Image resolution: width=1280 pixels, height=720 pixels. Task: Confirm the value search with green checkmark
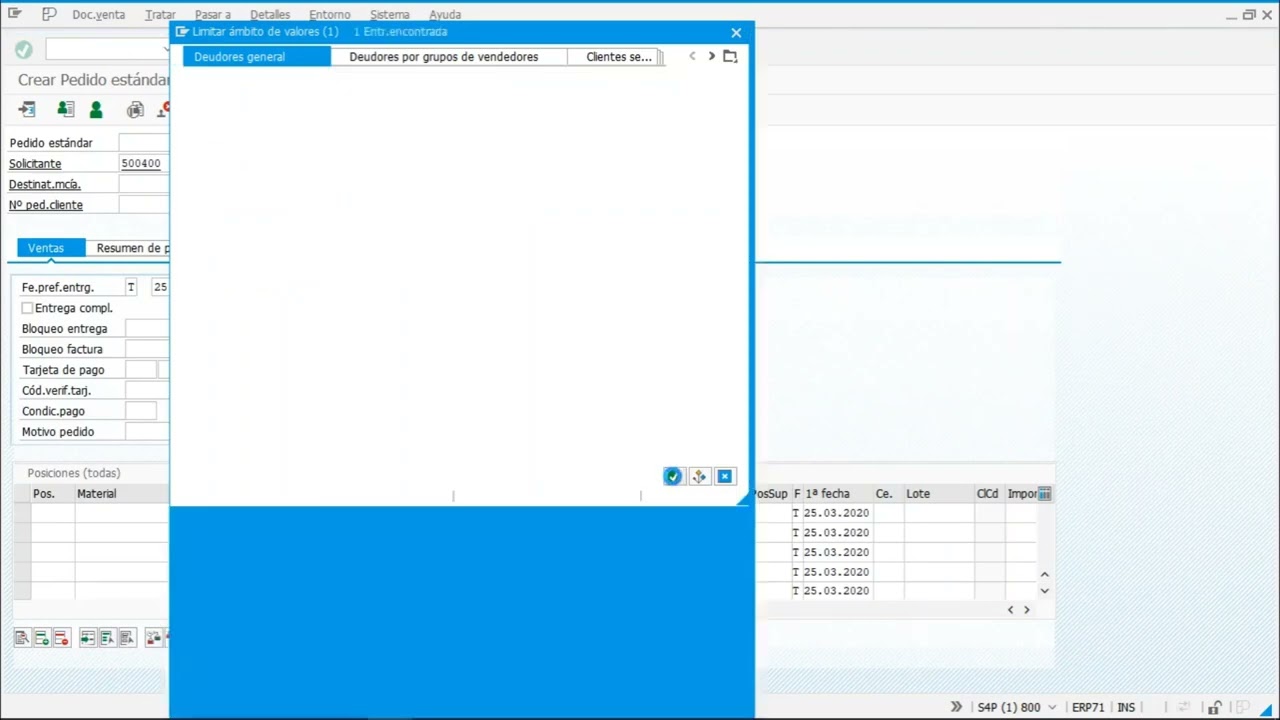(x=673, y=477)
